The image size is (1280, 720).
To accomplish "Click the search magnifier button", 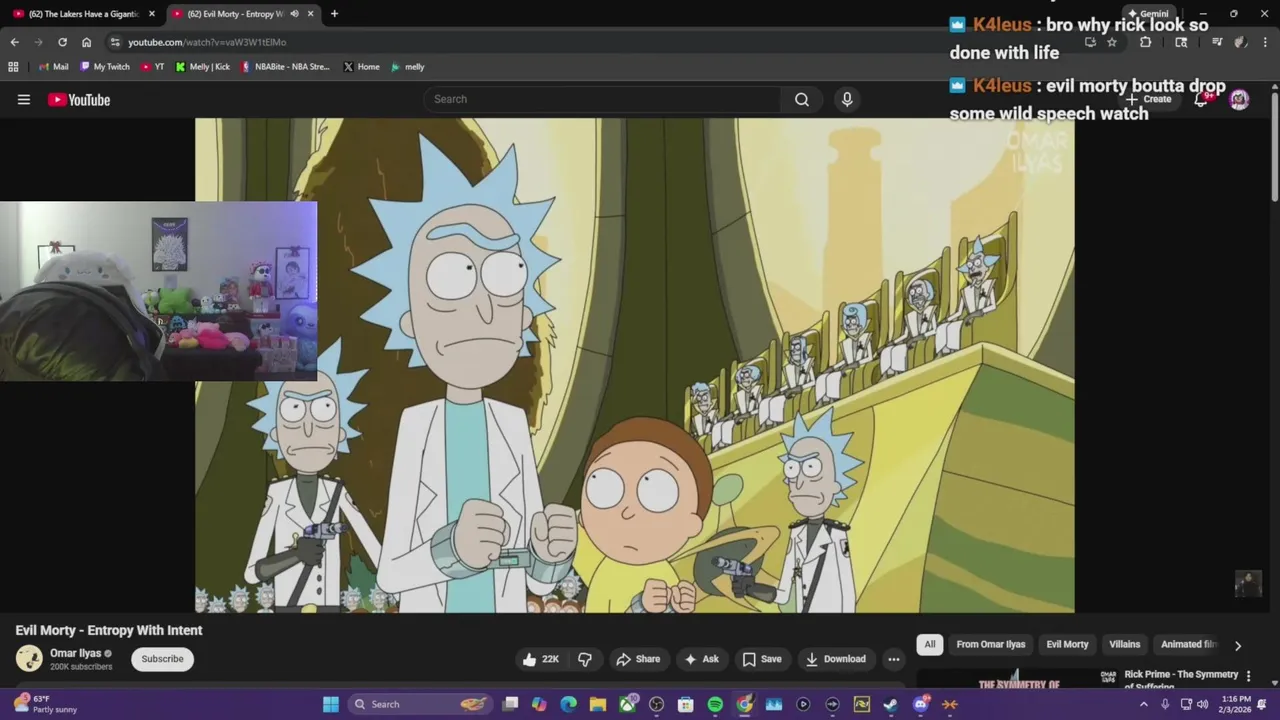I will tap(802, 99).
